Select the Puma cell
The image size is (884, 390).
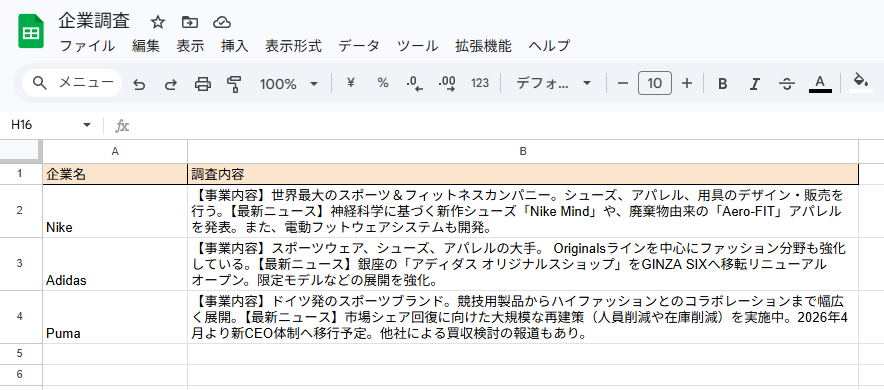(115, 317)
